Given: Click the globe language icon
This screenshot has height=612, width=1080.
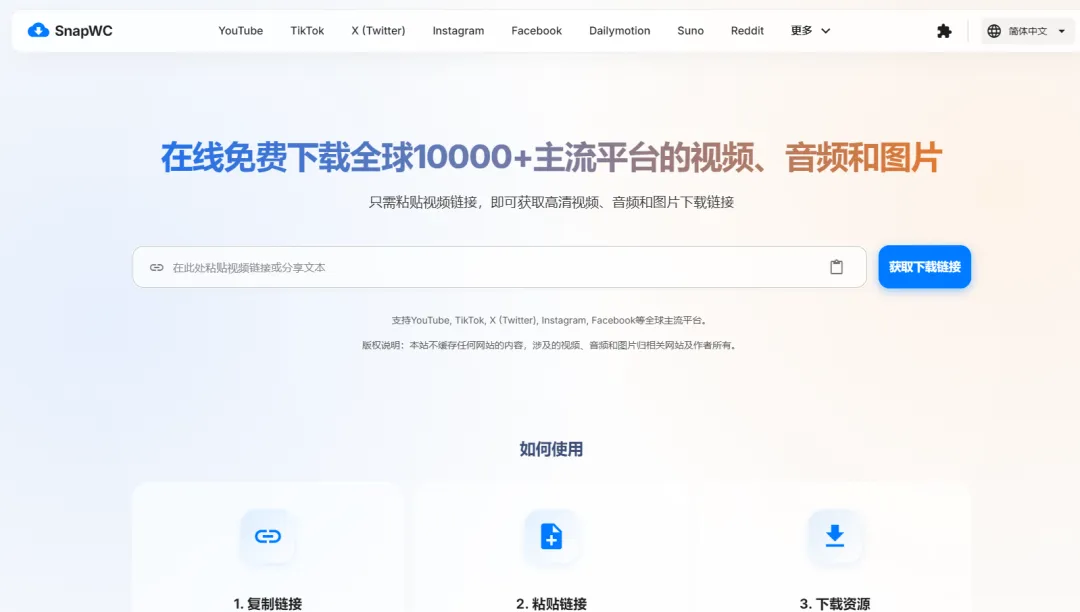Looking at the screenshot, I should [x=994, y=31].
